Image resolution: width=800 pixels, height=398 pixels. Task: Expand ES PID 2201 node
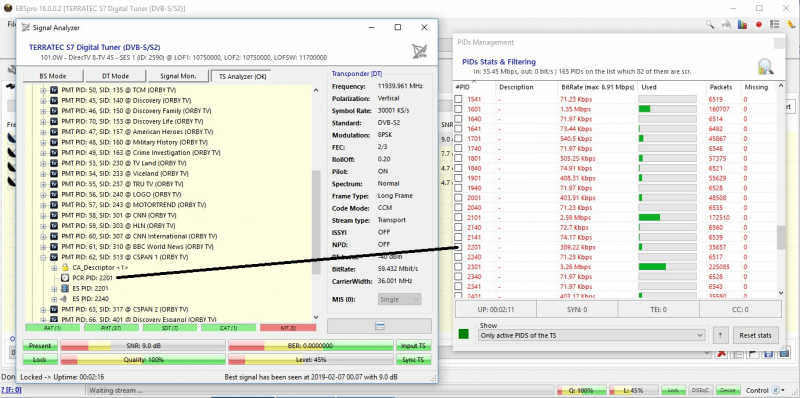pyautogui.click(x=54, y=288)
